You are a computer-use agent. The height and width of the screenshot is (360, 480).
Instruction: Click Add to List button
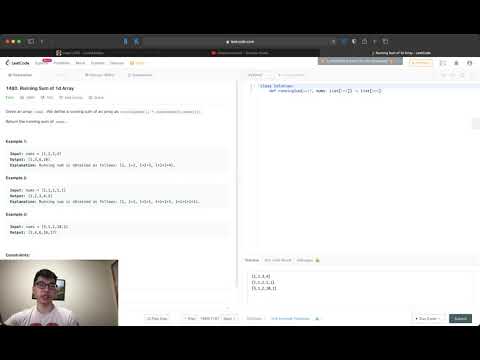pyautogui.click(x=71, y=98)
